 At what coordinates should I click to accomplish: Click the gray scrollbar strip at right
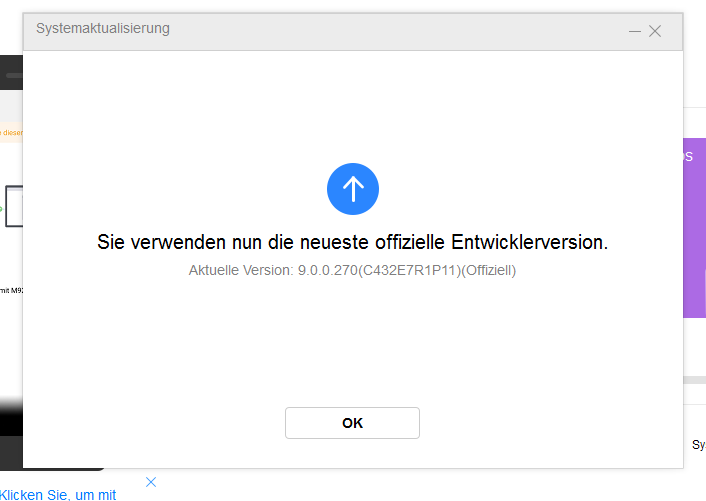tap(694, 380)
